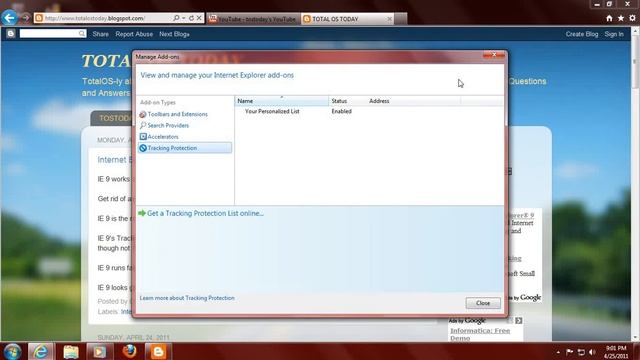
Task: Click Next Blog link
Action: [174, 34]
